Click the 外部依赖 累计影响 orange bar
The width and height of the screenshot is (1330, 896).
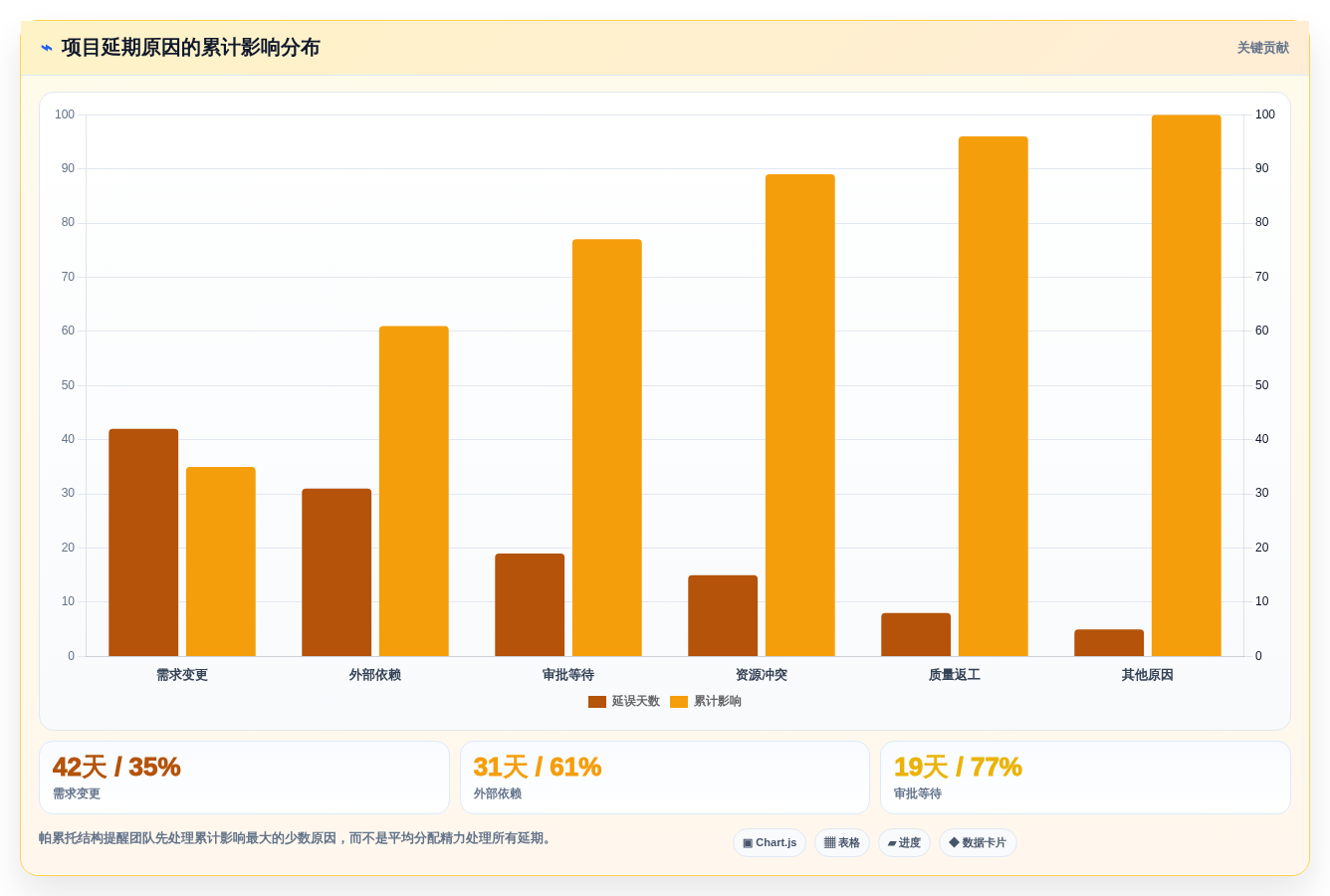414,491
